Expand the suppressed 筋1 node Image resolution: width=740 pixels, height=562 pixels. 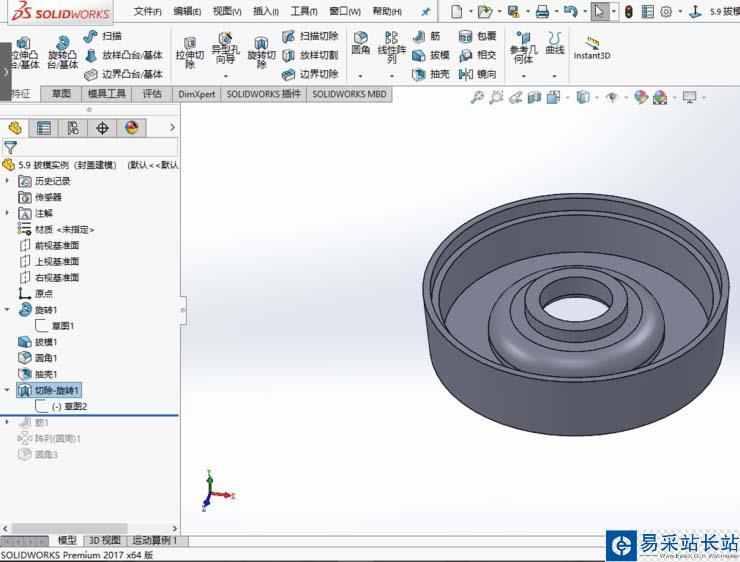click(7, 422)
